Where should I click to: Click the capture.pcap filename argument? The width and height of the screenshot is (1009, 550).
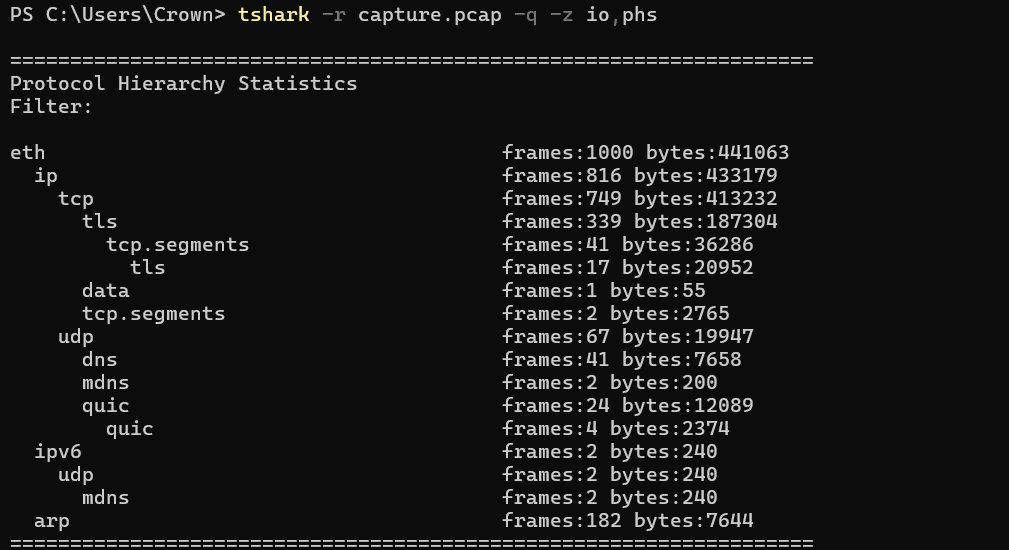405,15
